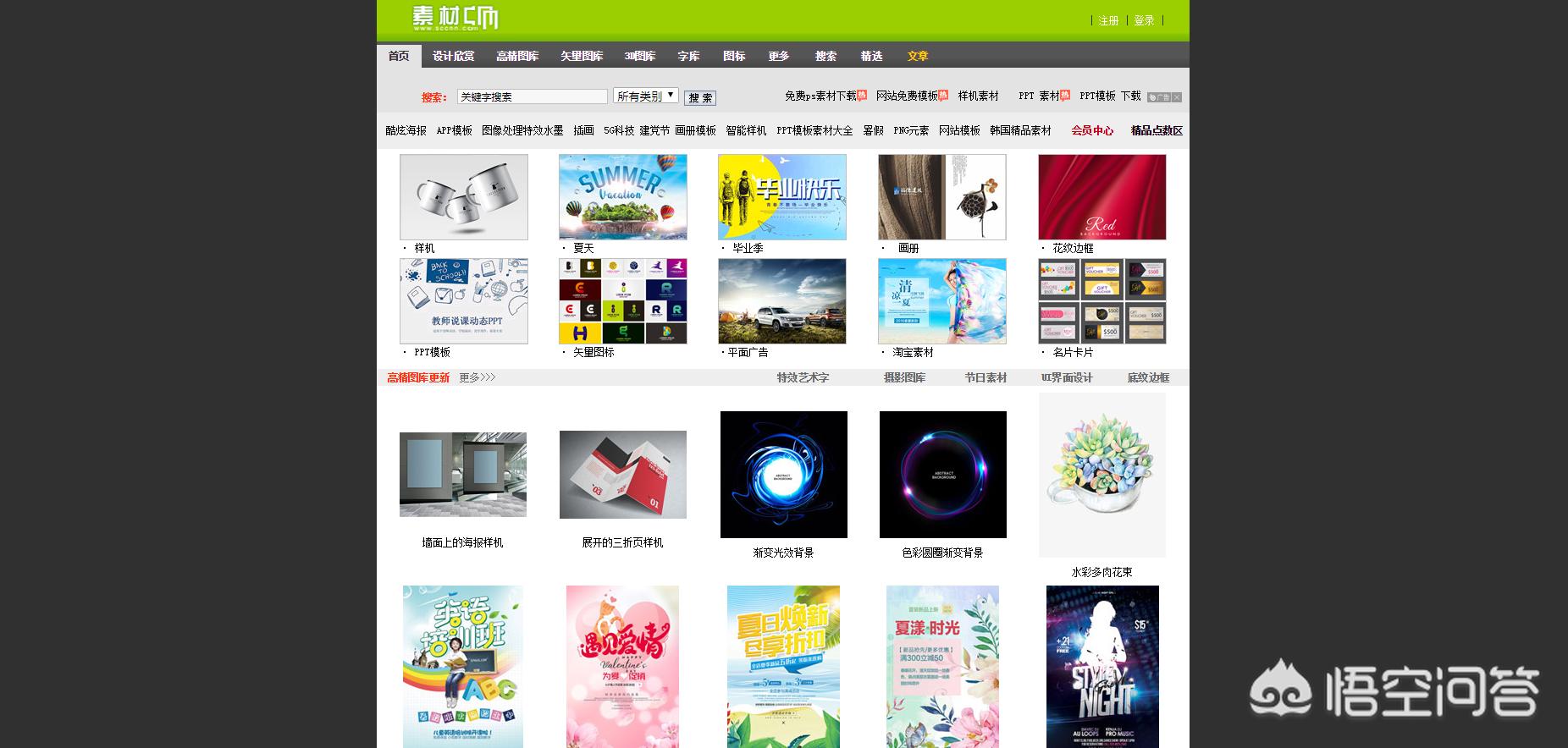Screen dimensions: 1568x748
Task: Open 图像处理特效水墨 tag link
Action: 522,130
